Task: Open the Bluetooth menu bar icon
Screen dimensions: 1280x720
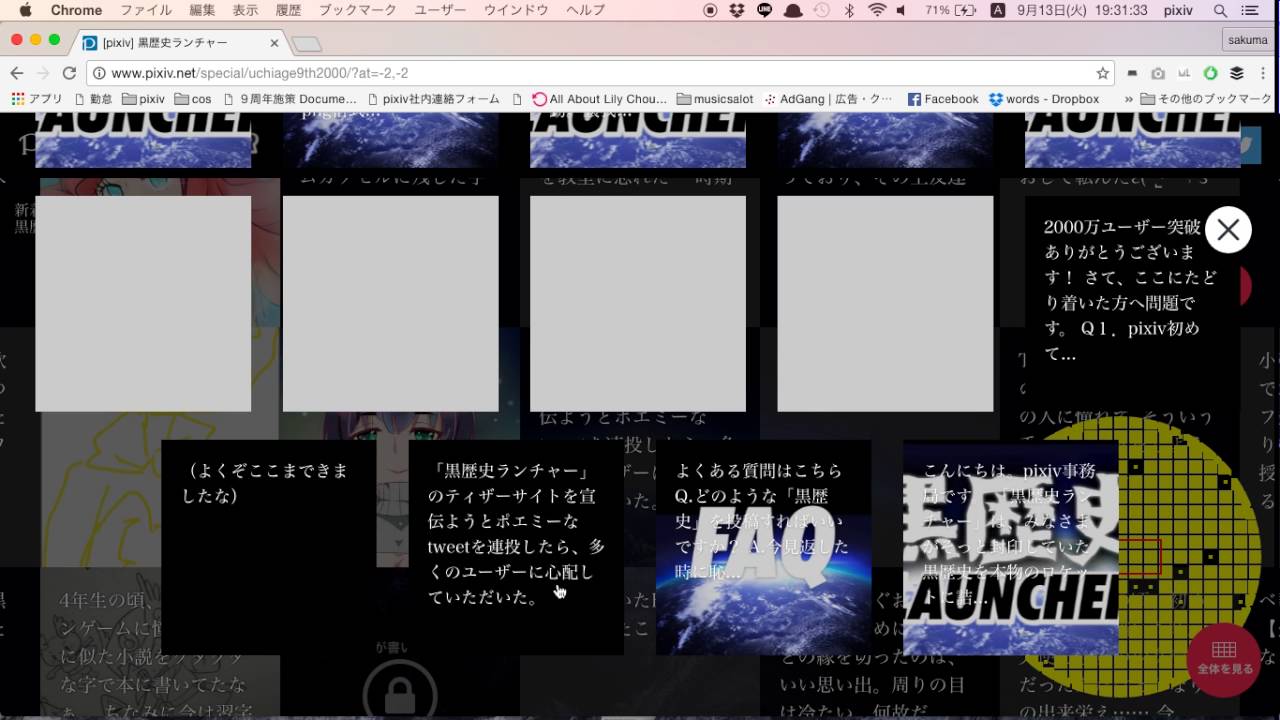Action: point(850,10)
